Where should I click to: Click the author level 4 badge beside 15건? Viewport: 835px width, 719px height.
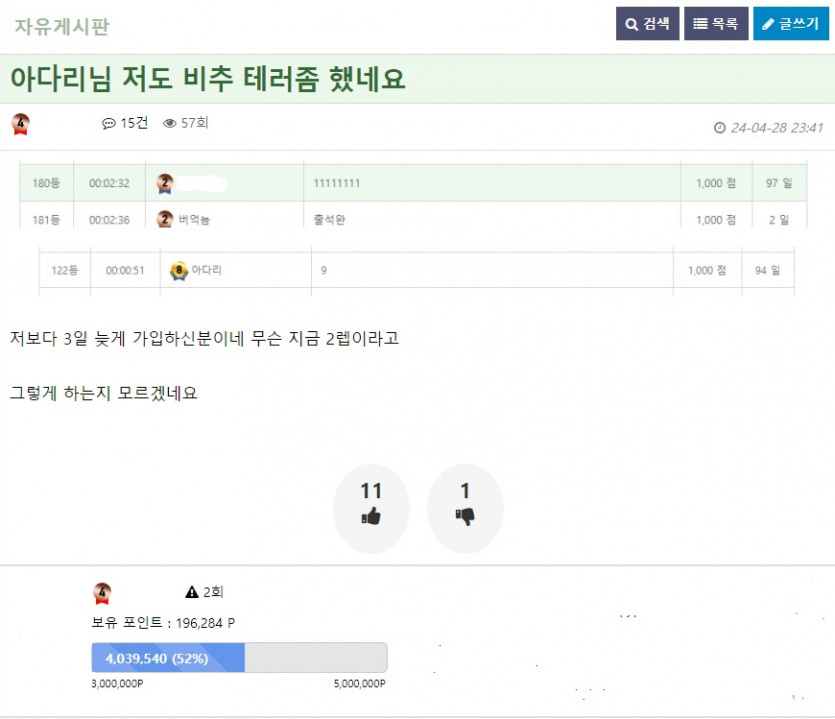click(20, 124)
